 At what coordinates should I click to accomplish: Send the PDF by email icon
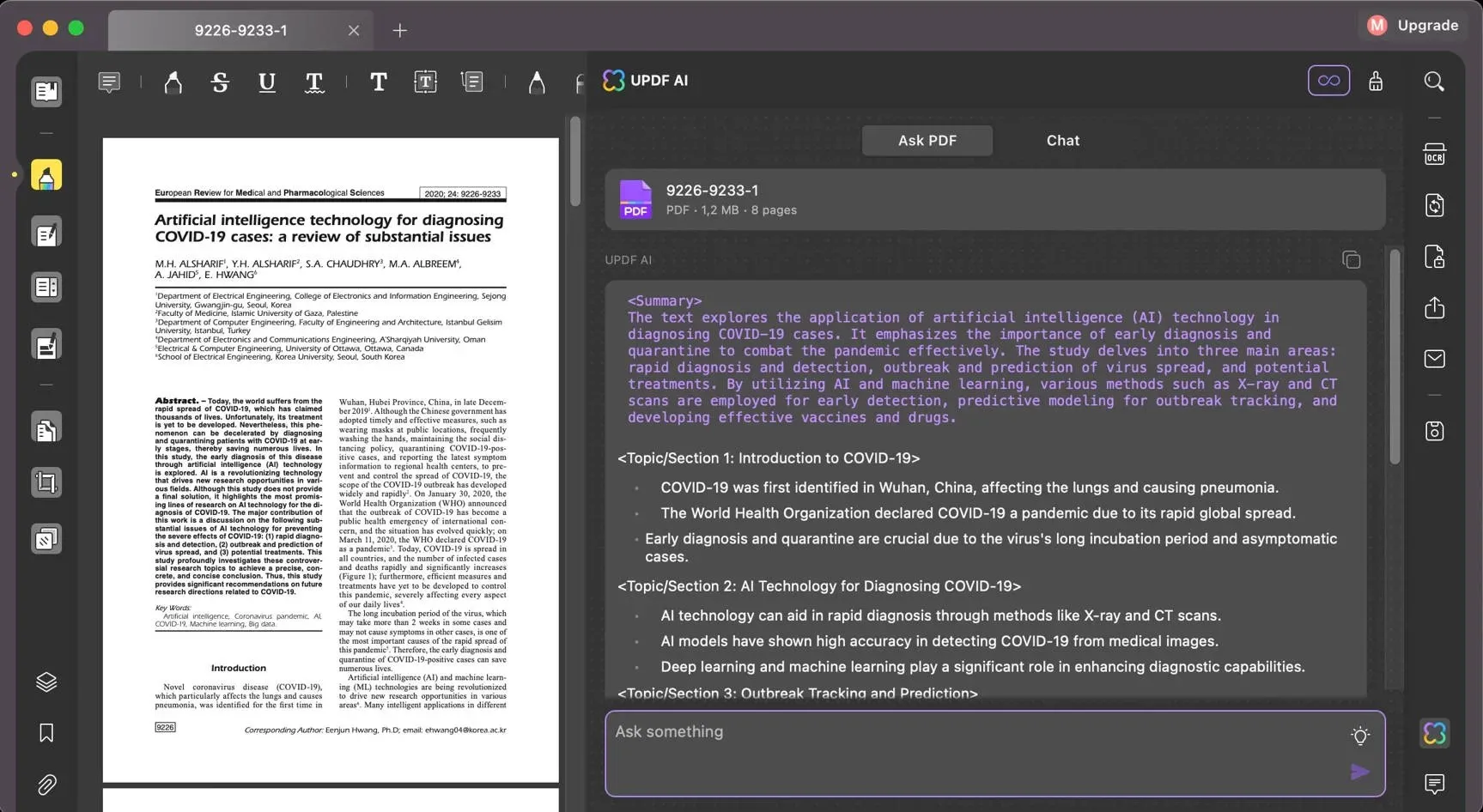(1434, 359)
